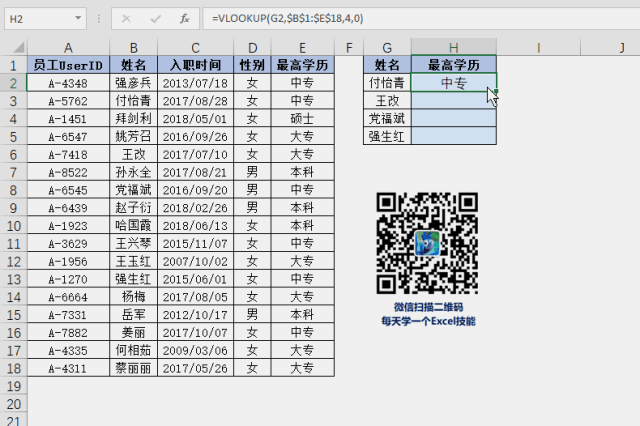Click name cell 岳军
Viewport: 640px width, 426px height.
(x=133, y=315)
